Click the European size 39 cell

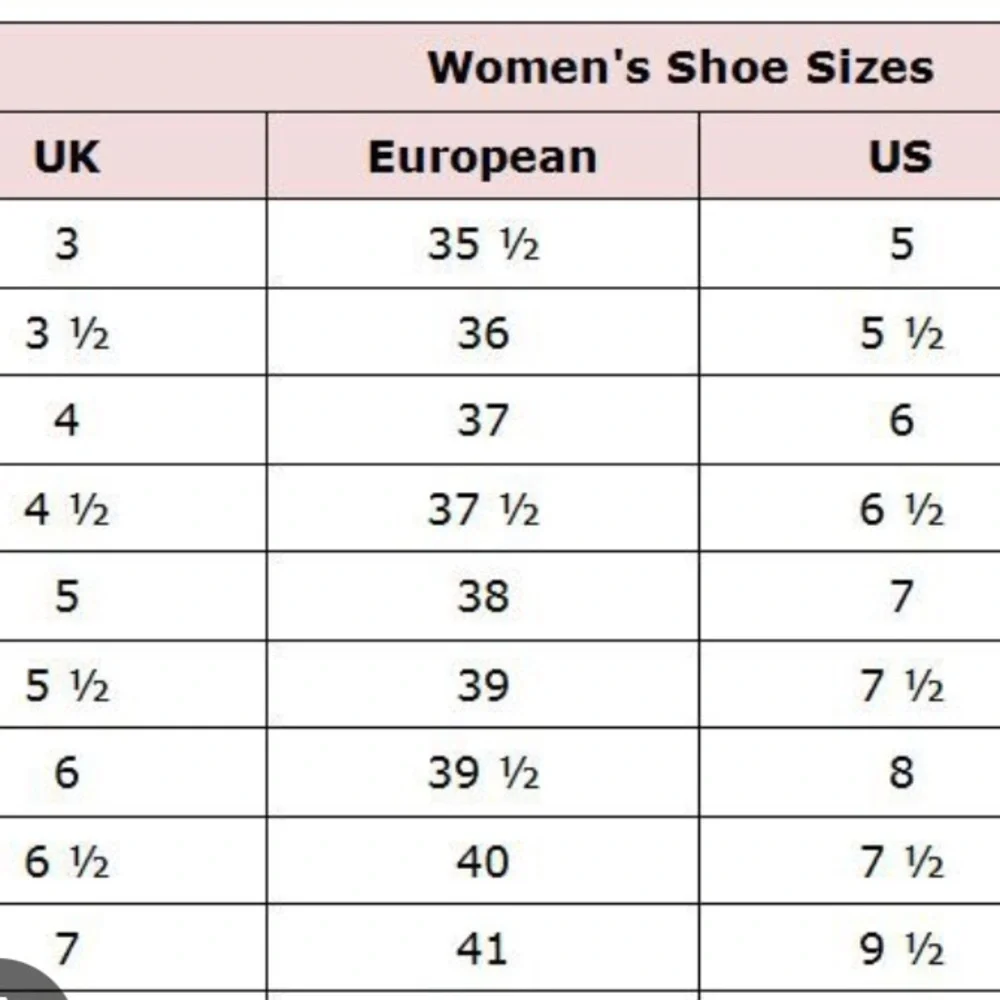click(x=483, y=685)
